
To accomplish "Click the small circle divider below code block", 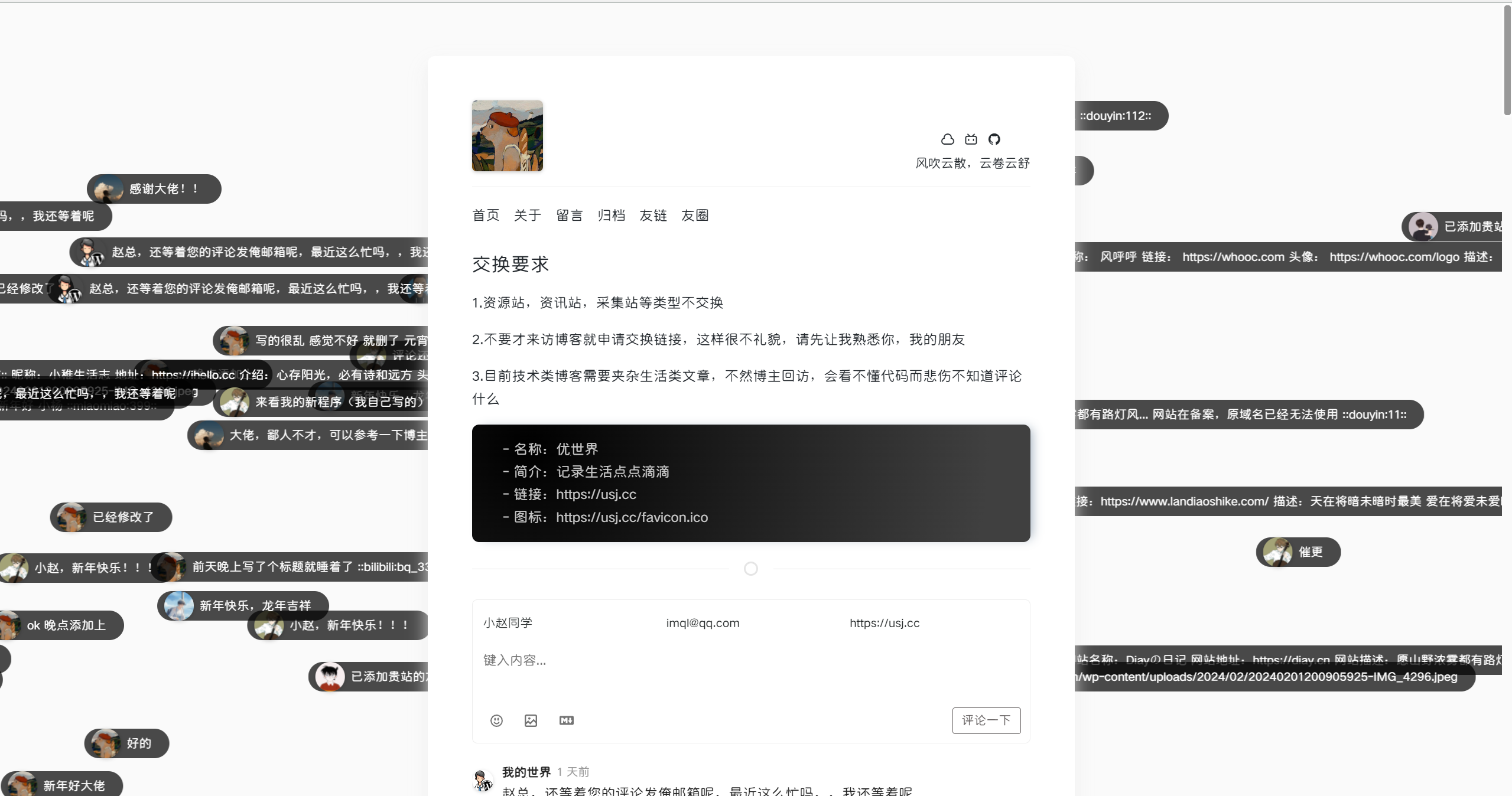I will (x=750, y=569).
